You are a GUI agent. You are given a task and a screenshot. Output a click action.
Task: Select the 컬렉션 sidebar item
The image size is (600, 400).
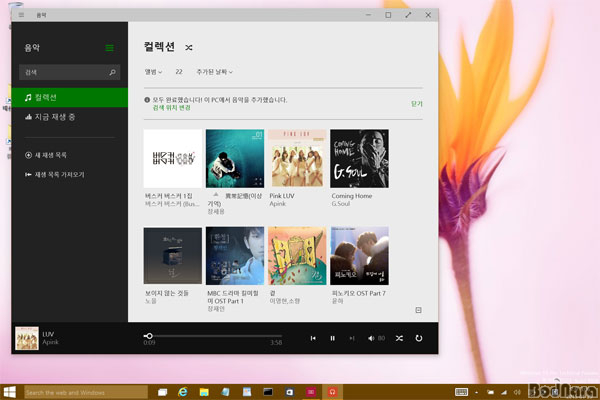pyautogui.click(x=70, y=97)
